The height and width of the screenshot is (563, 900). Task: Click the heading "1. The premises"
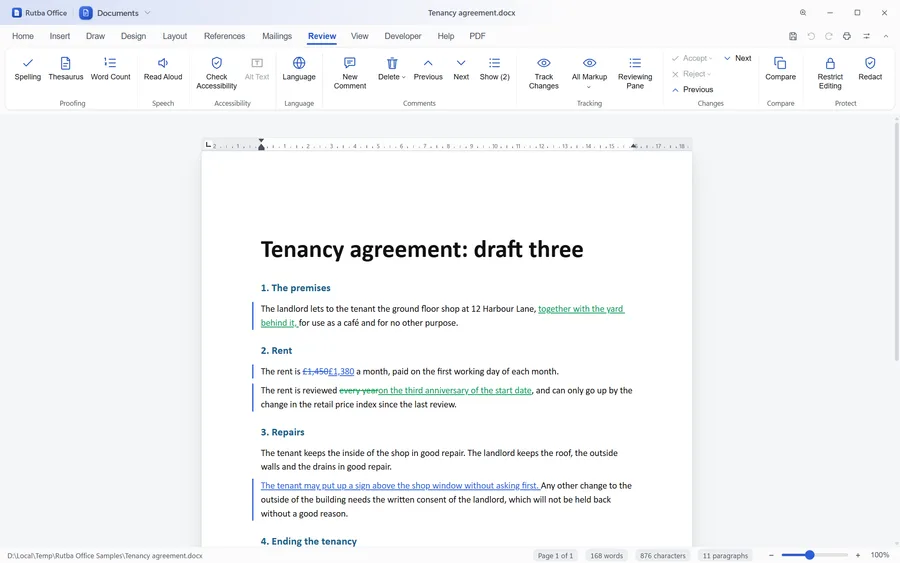click(x=296, y=288)
